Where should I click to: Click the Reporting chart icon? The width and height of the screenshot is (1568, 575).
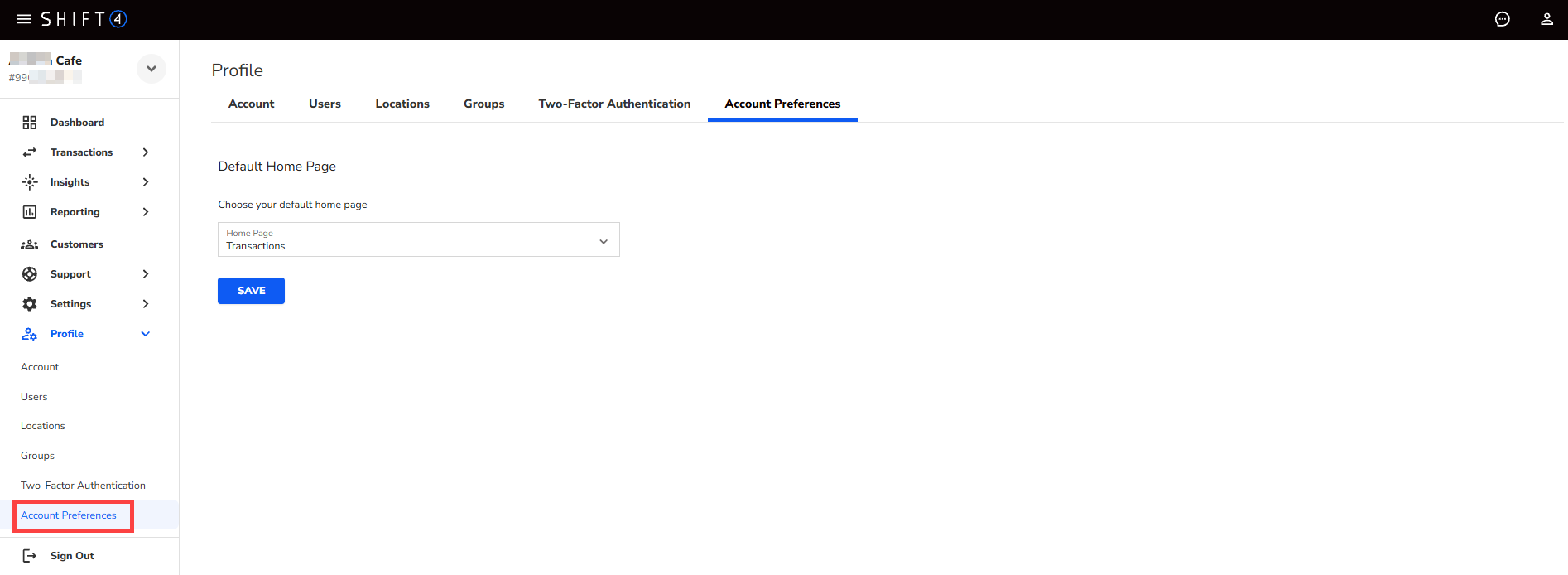(30, 212)
